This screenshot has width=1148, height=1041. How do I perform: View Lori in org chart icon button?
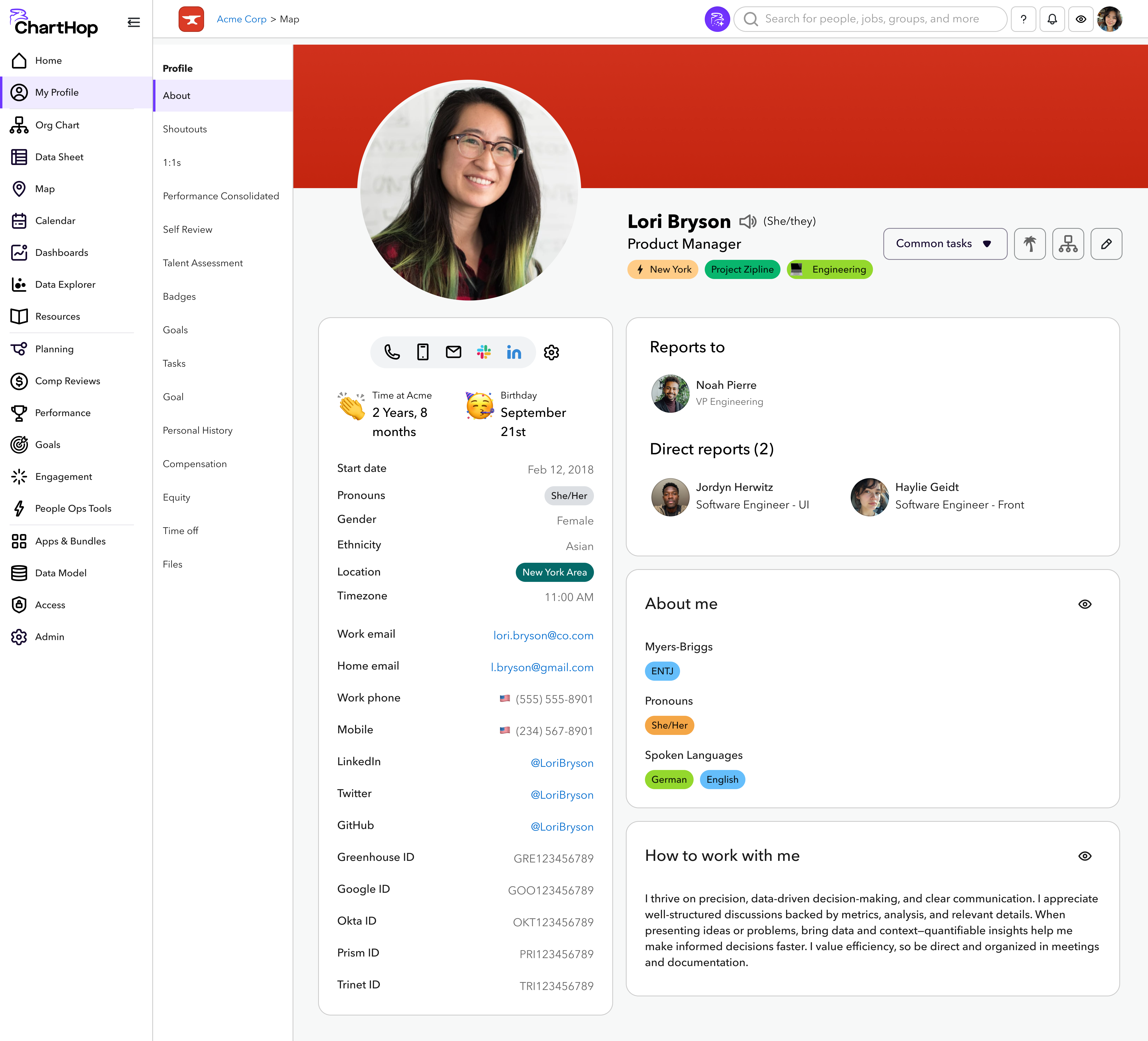1068,244
